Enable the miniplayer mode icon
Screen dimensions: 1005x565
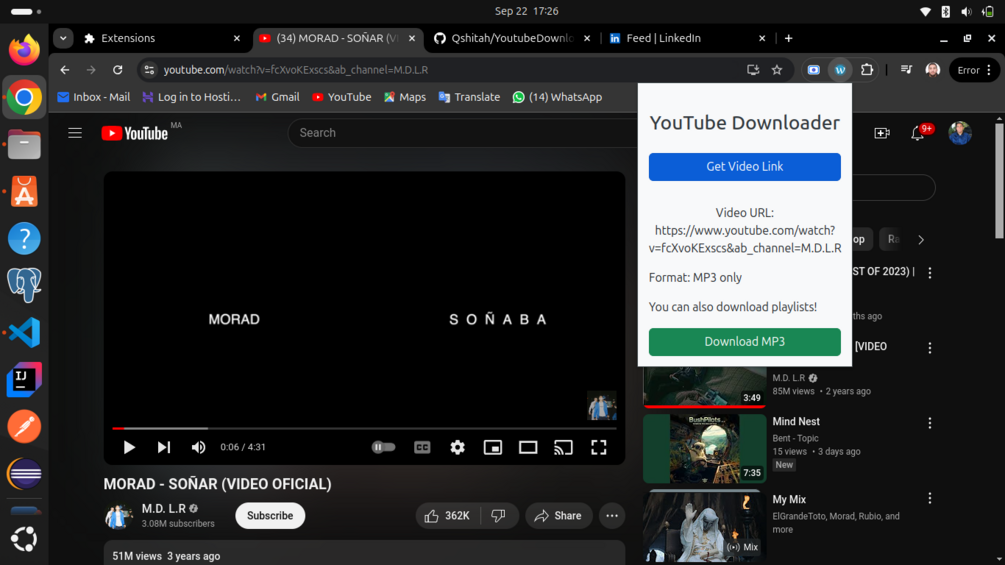493,447
